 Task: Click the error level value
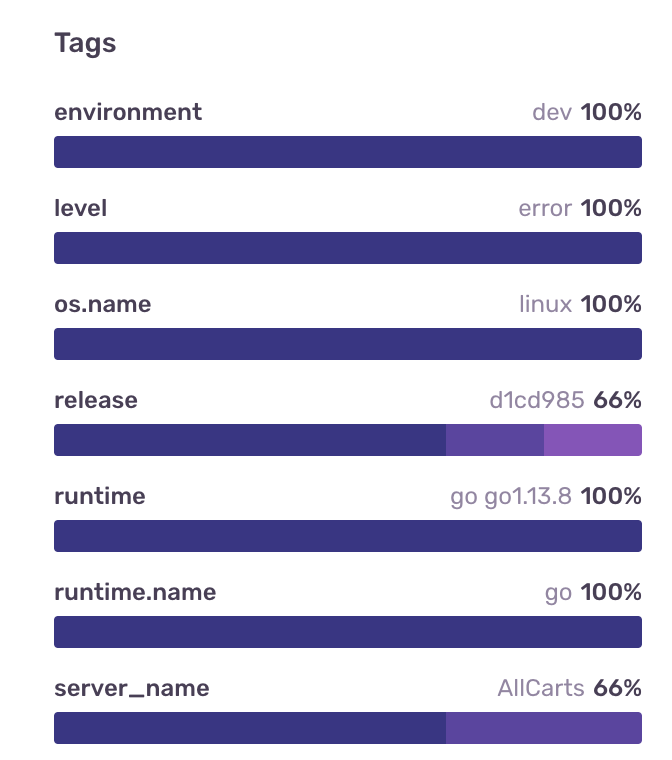[x=545, y=208]
